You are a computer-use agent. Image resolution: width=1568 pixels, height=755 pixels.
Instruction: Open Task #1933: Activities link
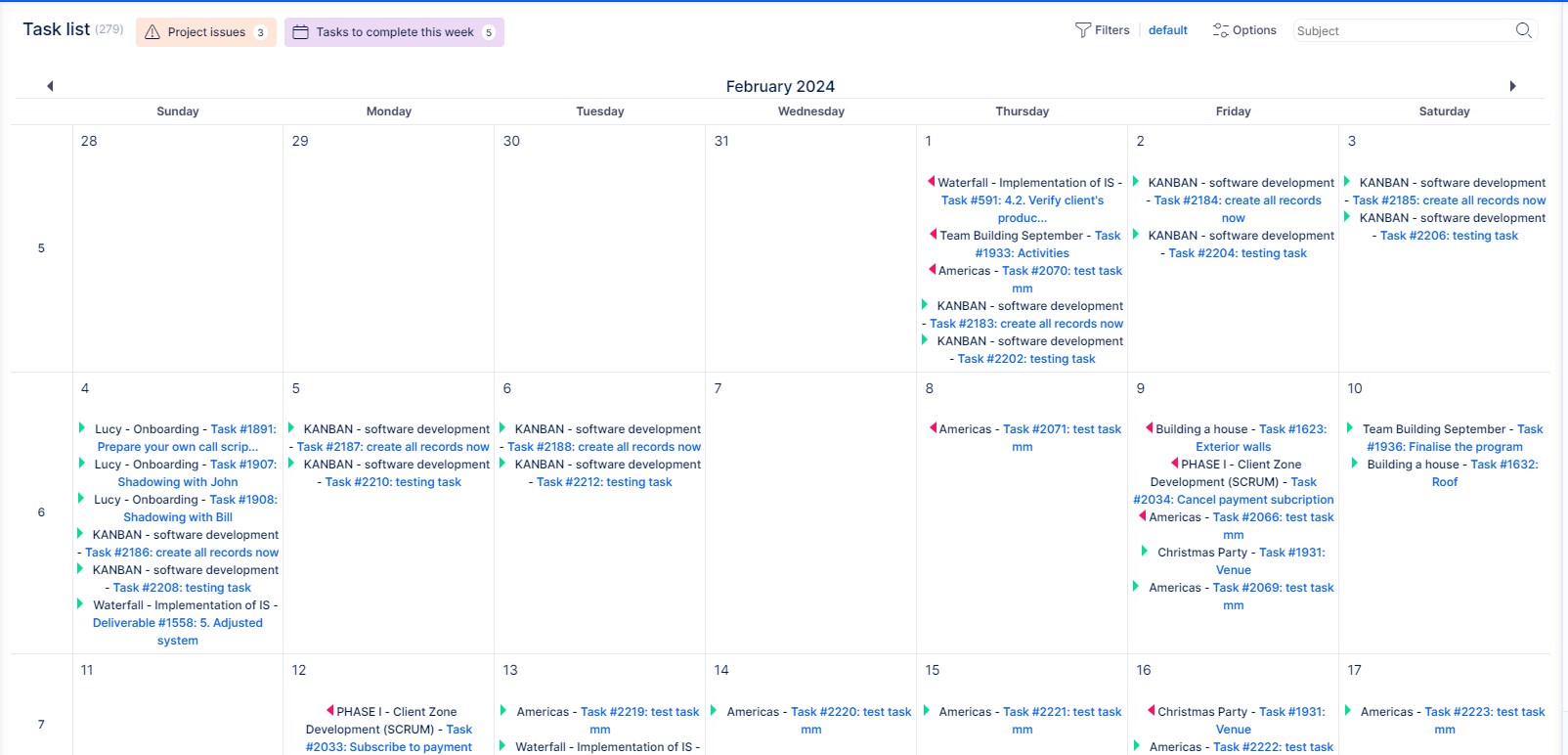click(1022, 253)
